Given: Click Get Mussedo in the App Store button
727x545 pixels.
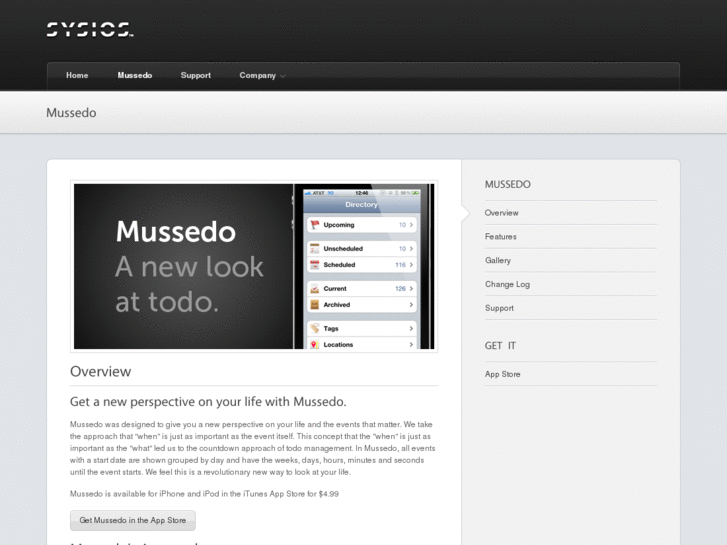Looking at the screenshot, I should [133, 520].
